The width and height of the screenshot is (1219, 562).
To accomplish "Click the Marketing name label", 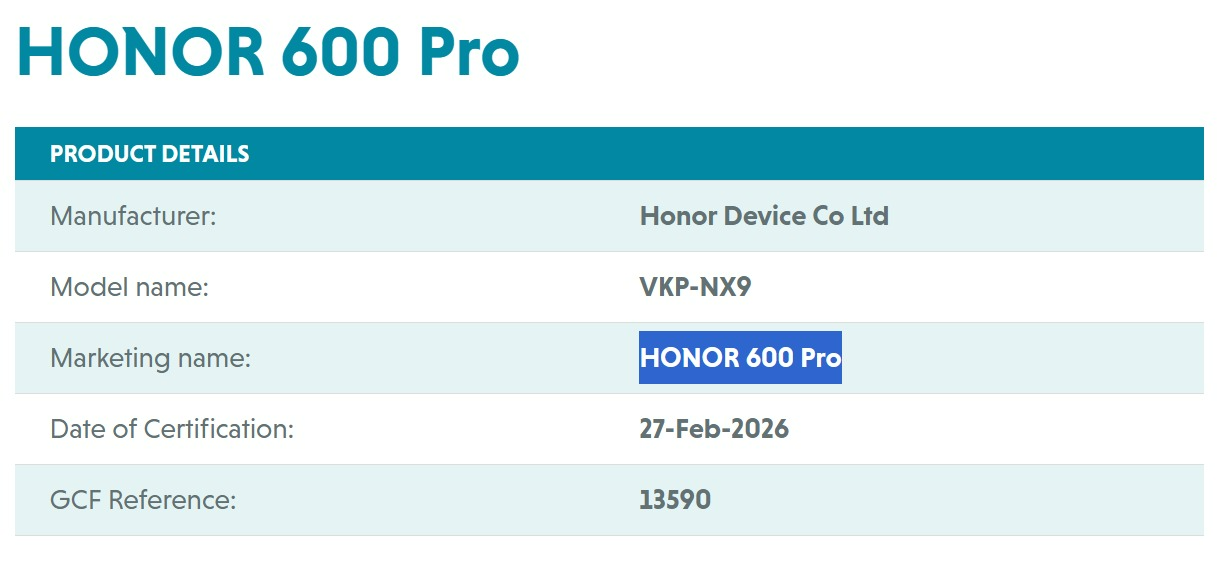I will (150, 358).
